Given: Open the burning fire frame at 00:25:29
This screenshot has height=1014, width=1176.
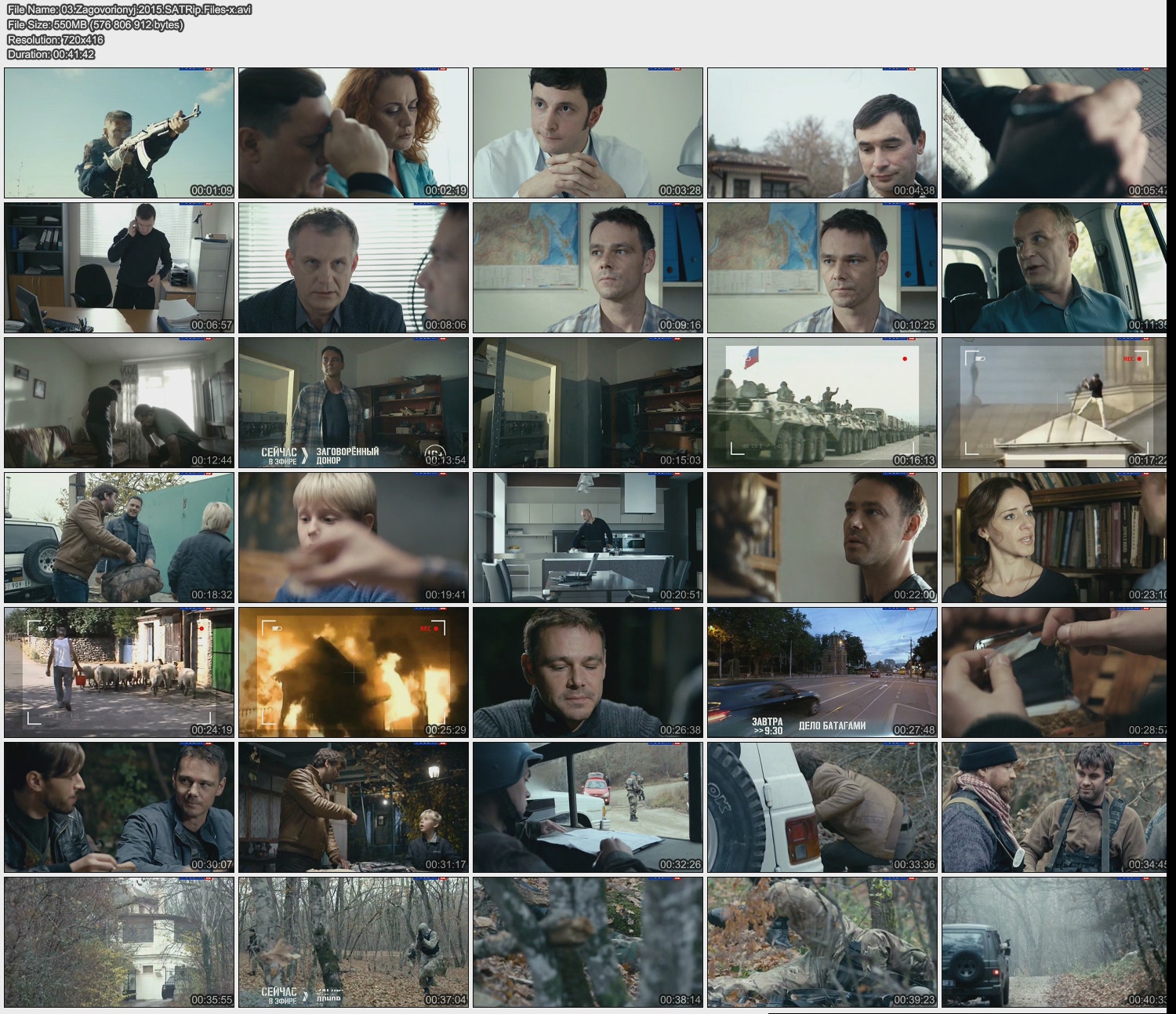Looking at the screenshot, I should click(354, 672).
